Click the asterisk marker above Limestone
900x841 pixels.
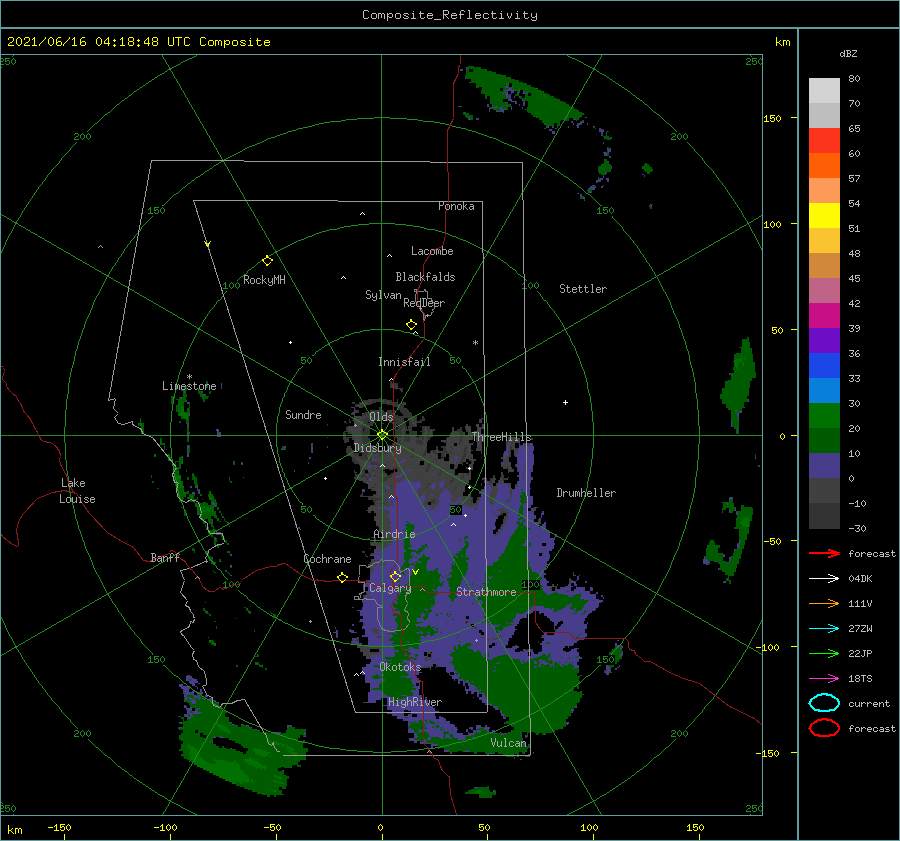[x=189, y=377]
